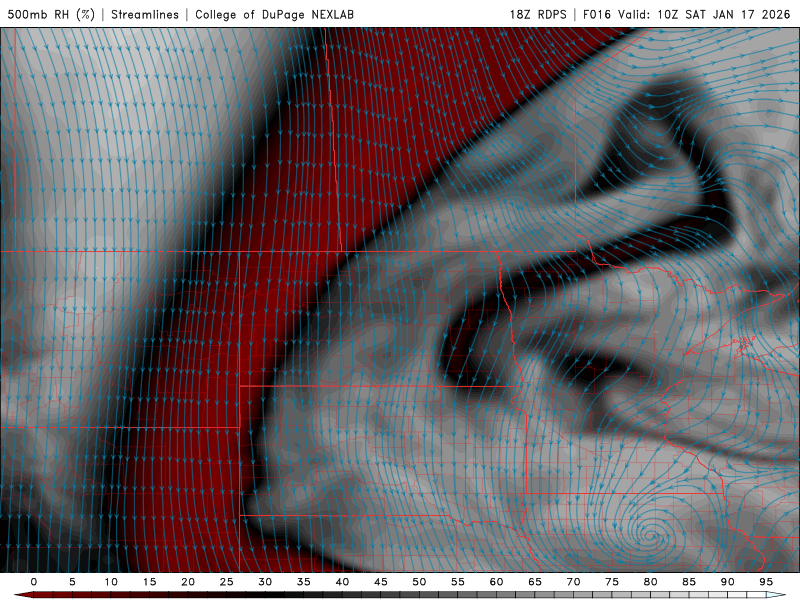This screenshot has width=800, height=600.
Task: Click the colorbar tick label "95"
Action: click(766, 582)
